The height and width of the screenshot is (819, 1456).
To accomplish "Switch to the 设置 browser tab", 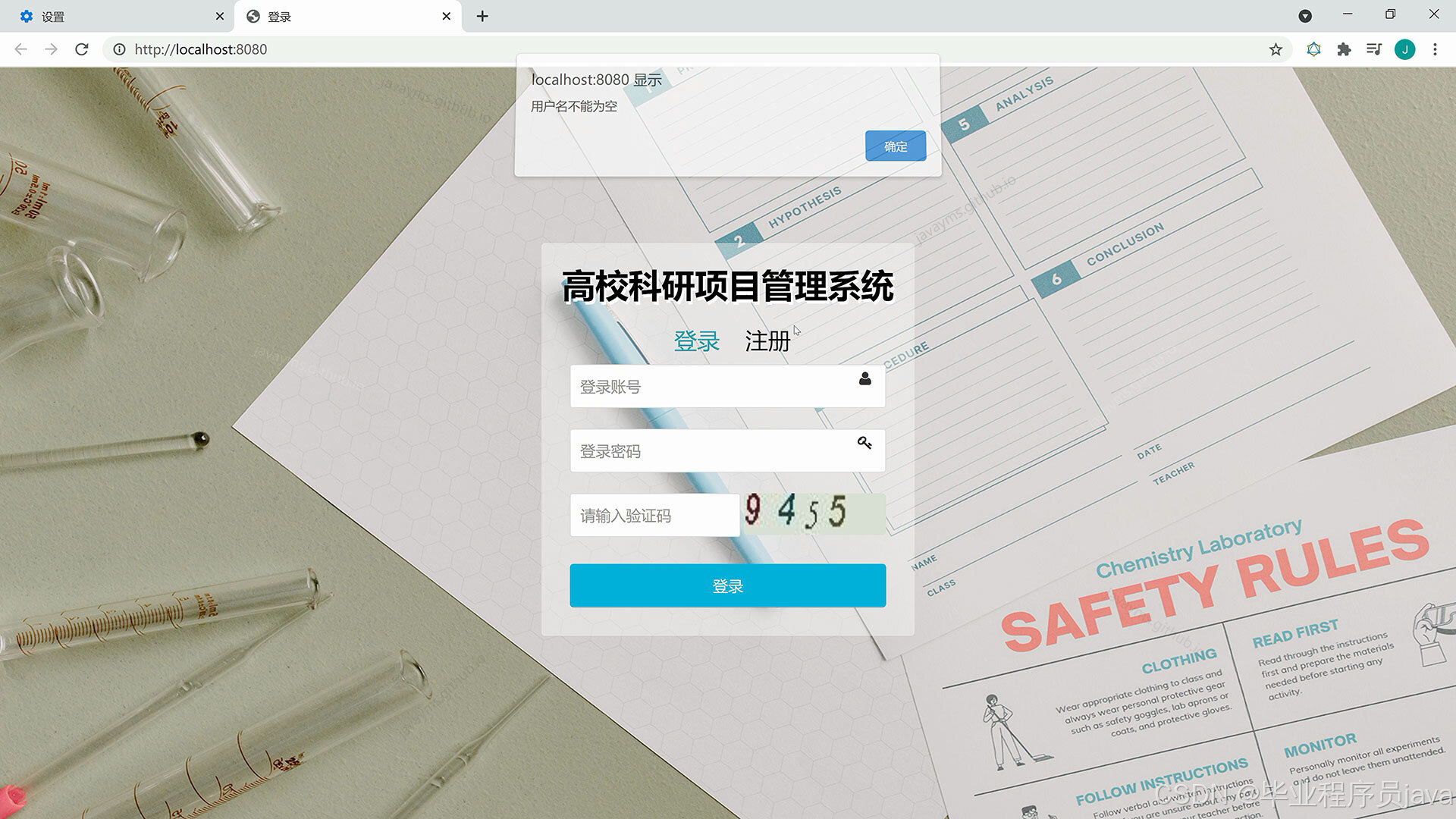I will click(x=117, y=16).
